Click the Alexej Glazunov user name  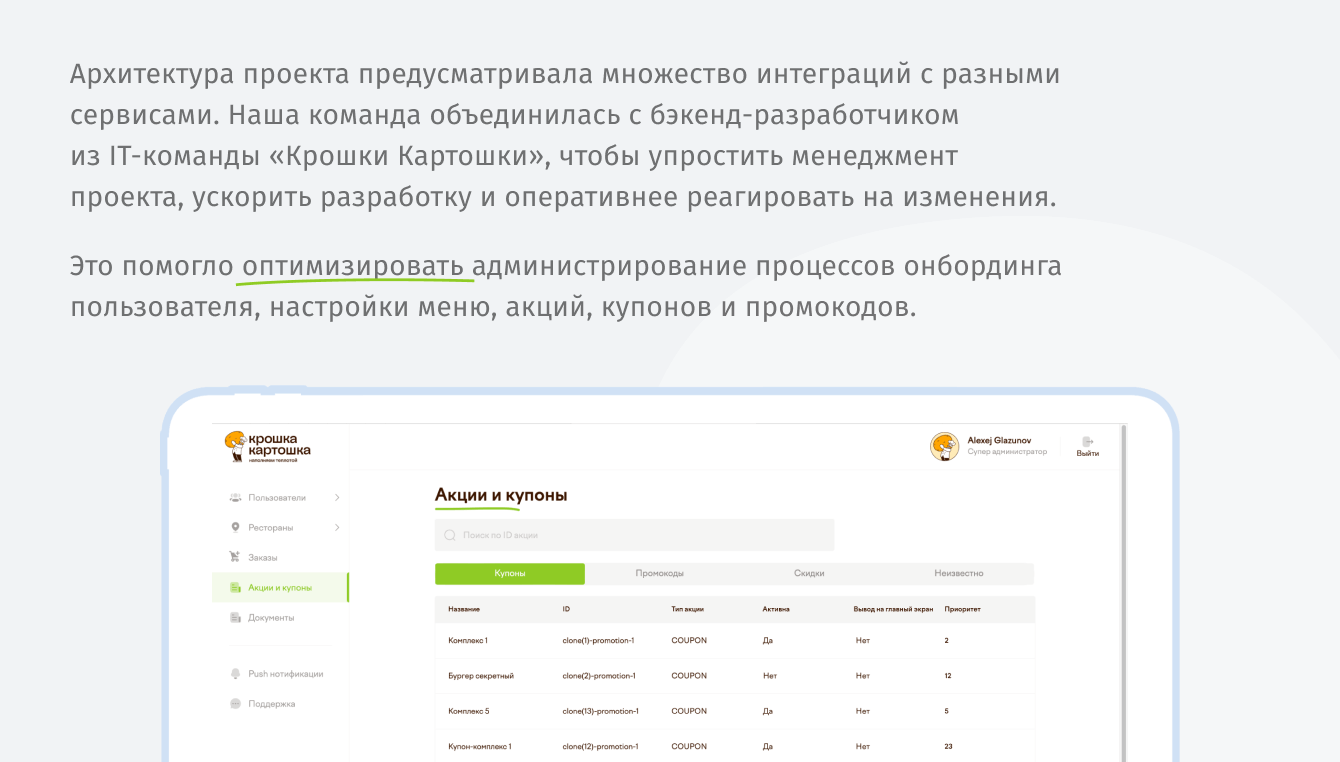pos(999,440)
